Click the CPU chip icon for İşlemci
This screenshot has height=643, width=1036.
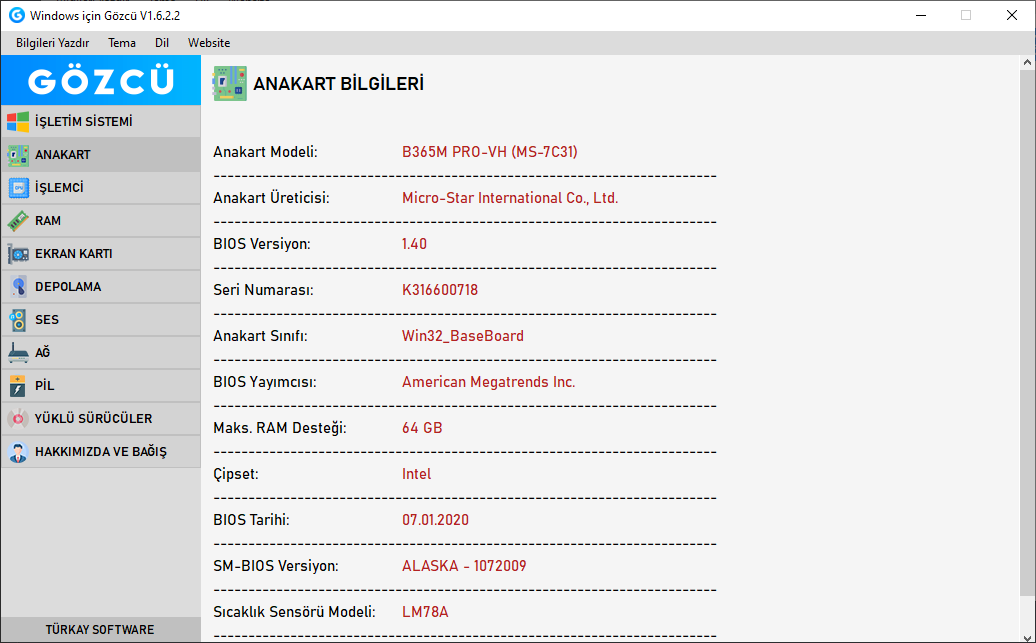pos(18,188)
